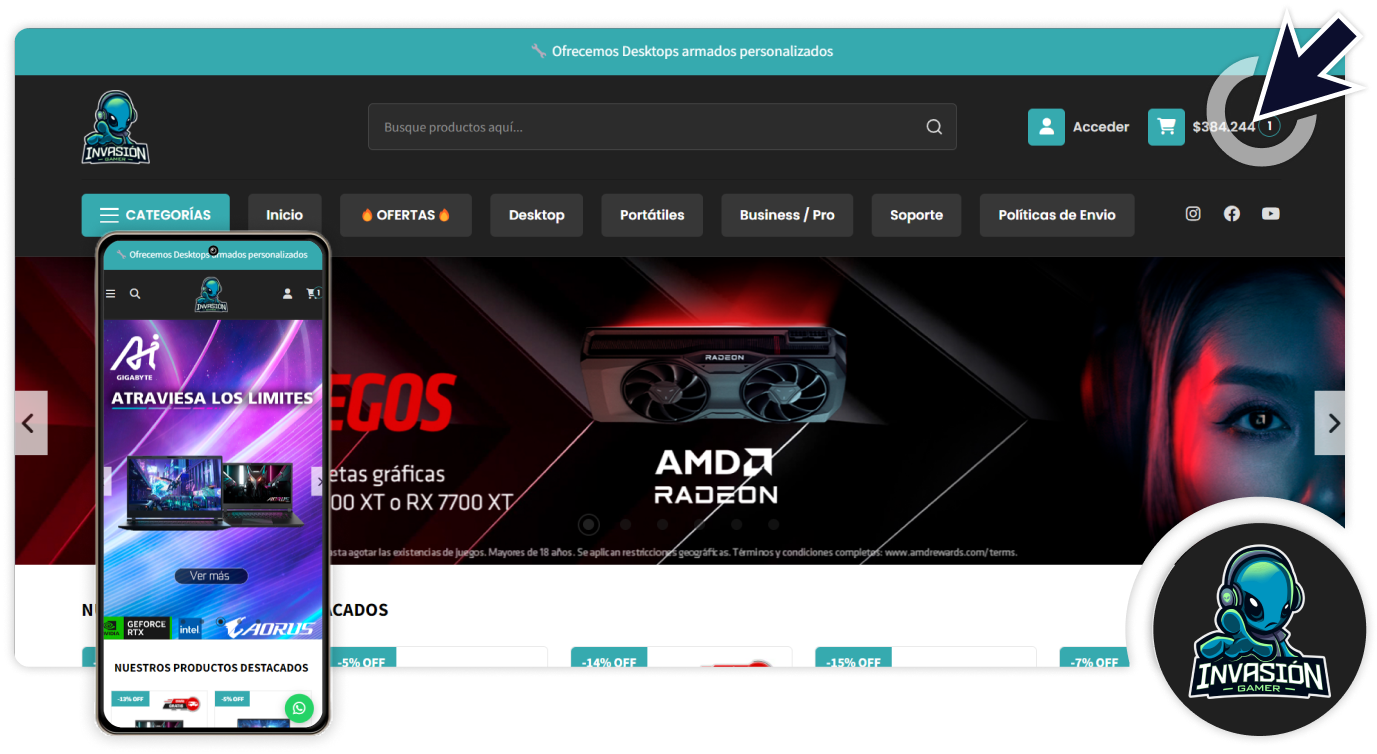The image size is (1377, 754).
Task: Tap the WhatsApp chat icon on phone
Action: 299,708
